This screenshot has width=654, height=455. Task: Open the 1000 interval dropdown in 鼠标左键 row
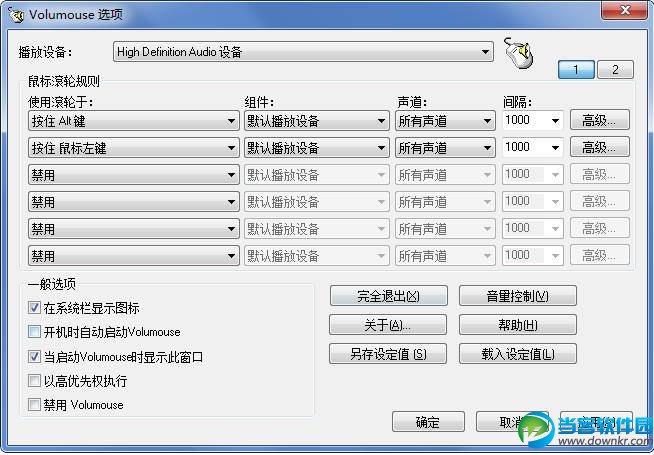click(x=533, y=147)
